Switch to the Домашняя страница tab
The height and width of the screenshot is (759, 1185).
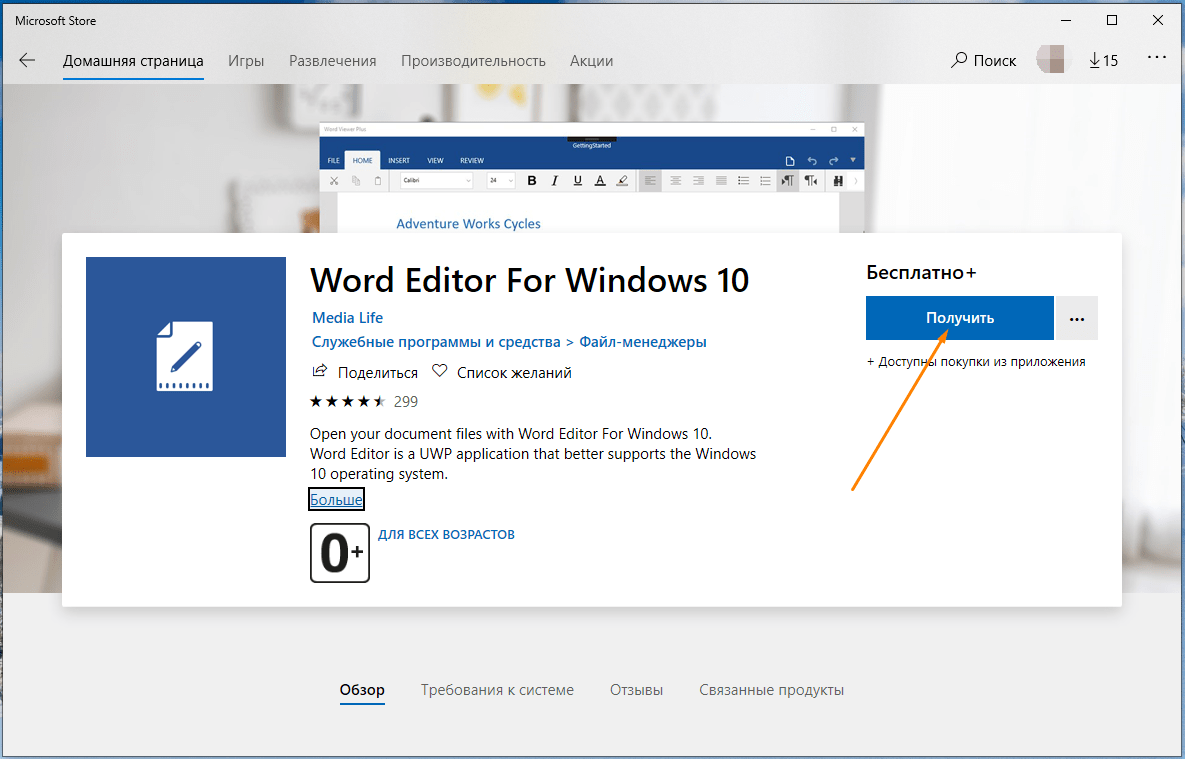pos(133,61)
